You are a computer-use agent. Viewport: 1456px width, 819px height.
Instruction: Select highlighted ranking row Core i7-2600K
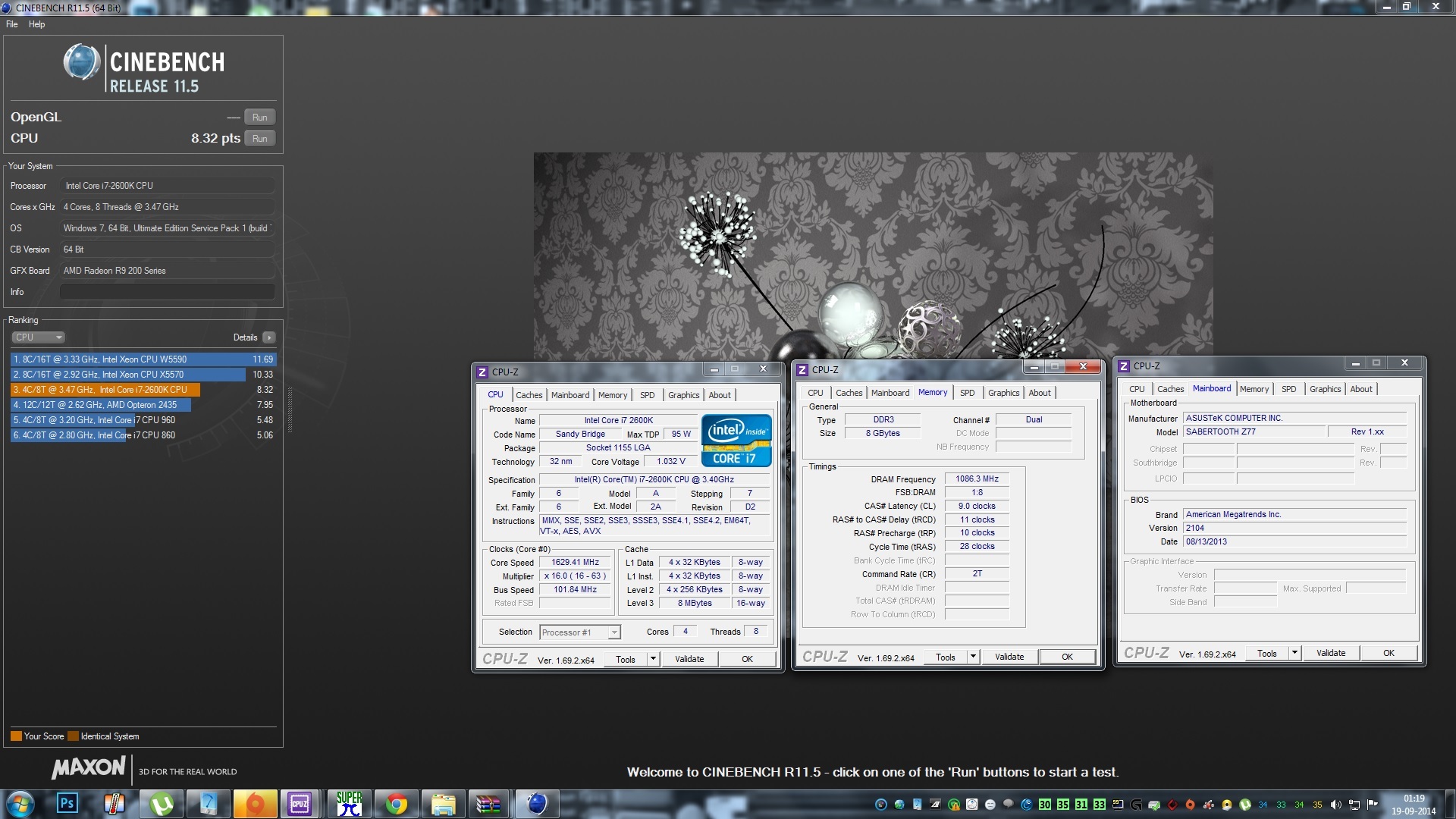[x=143, y=390]
